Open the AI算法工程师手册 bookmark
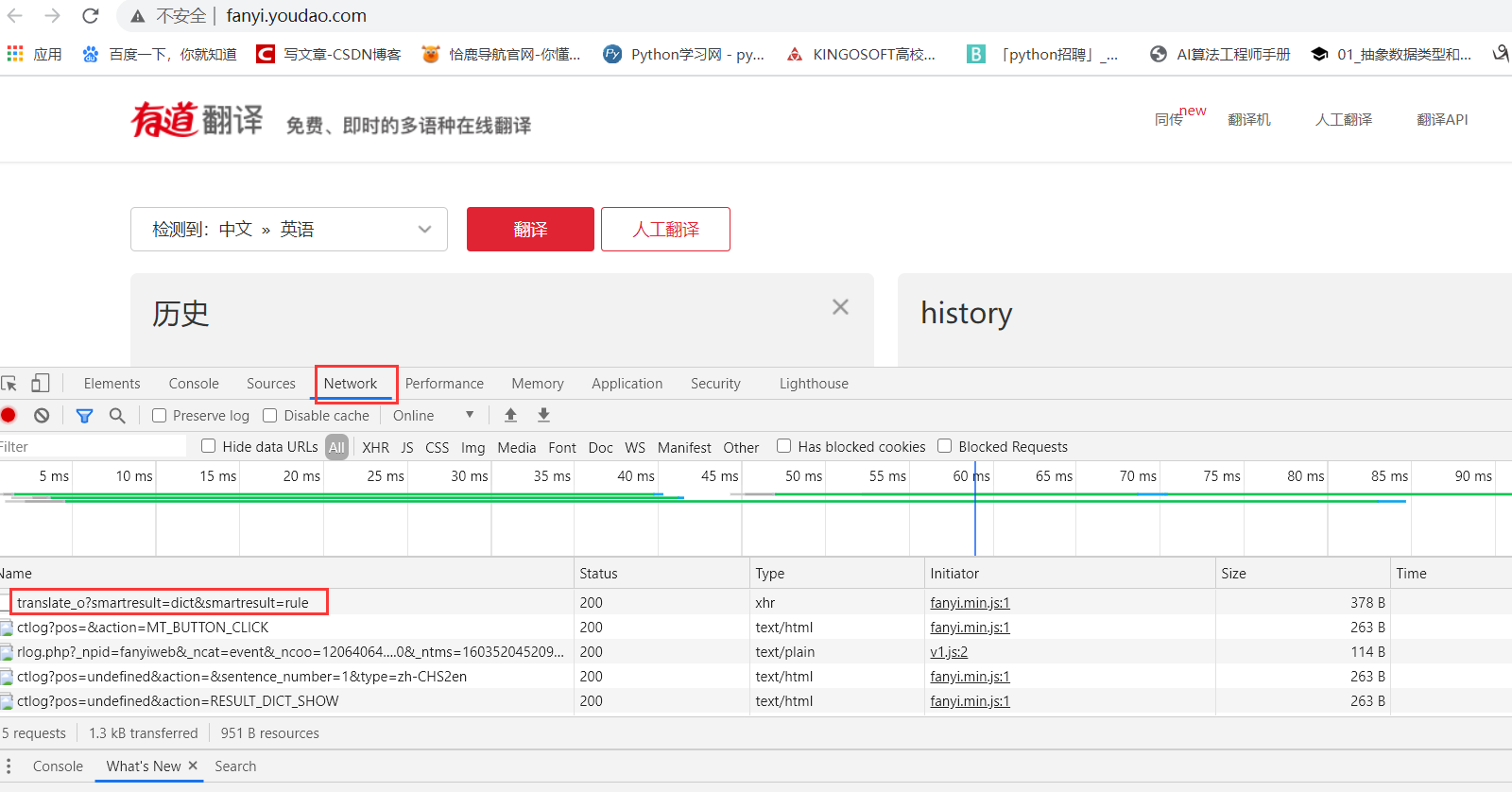The image size is (1512, 792). coord(1220,54)
